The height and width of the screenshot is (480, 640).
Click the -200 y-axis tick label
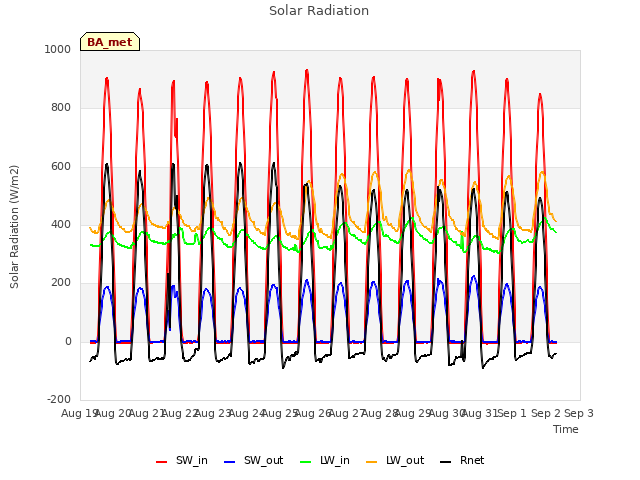59,399
